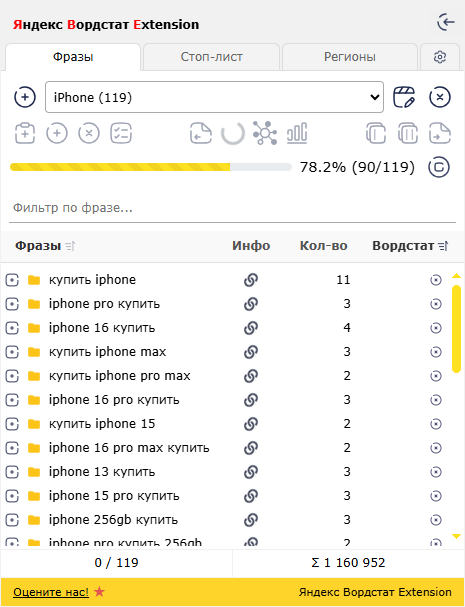Click the export file arrow icon
Image resolution: width=465 pixels, height=607 pixels.
(x=440, y=133)
